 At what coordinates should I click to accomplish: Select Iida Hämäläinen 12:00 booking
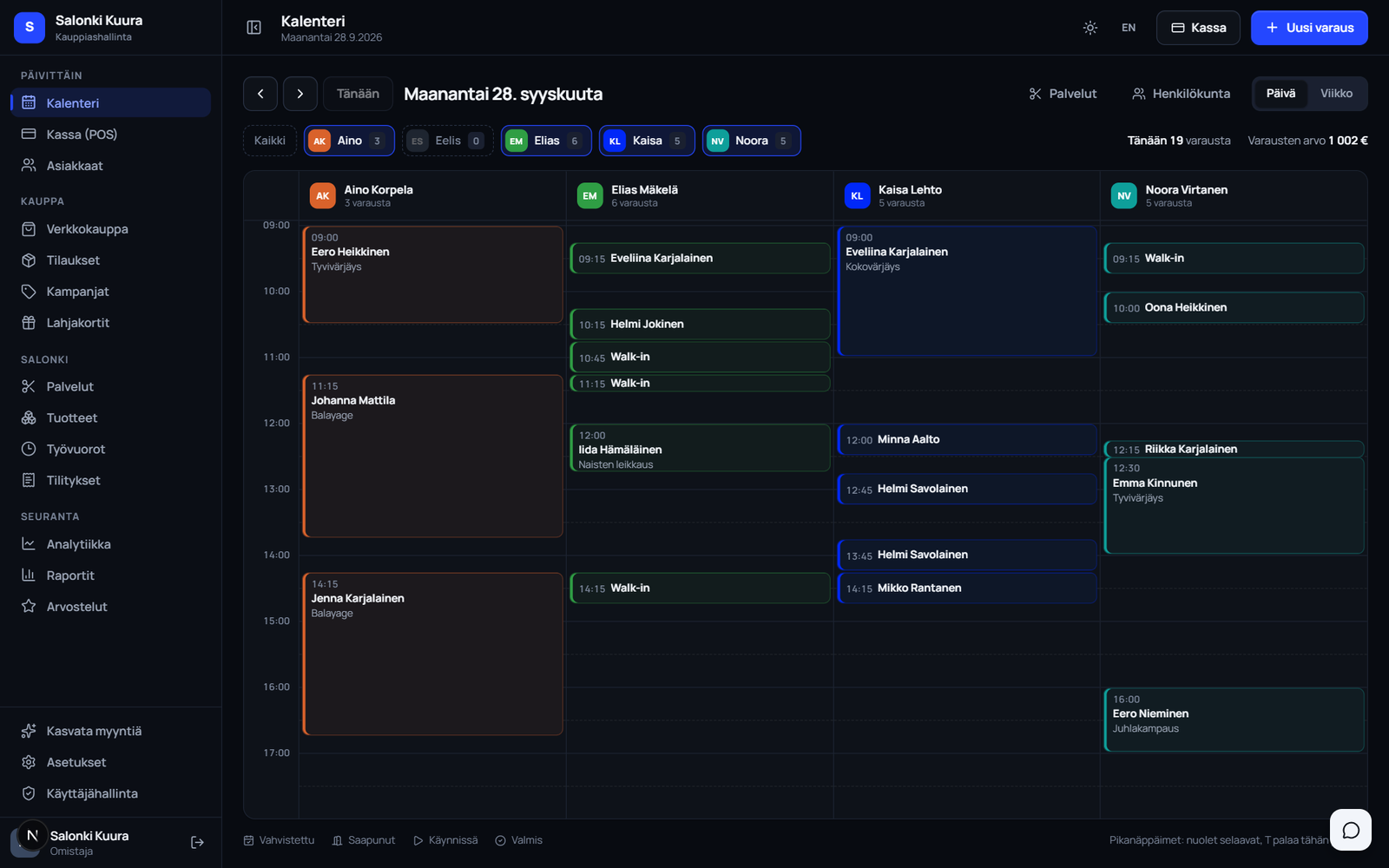(700, 448)
